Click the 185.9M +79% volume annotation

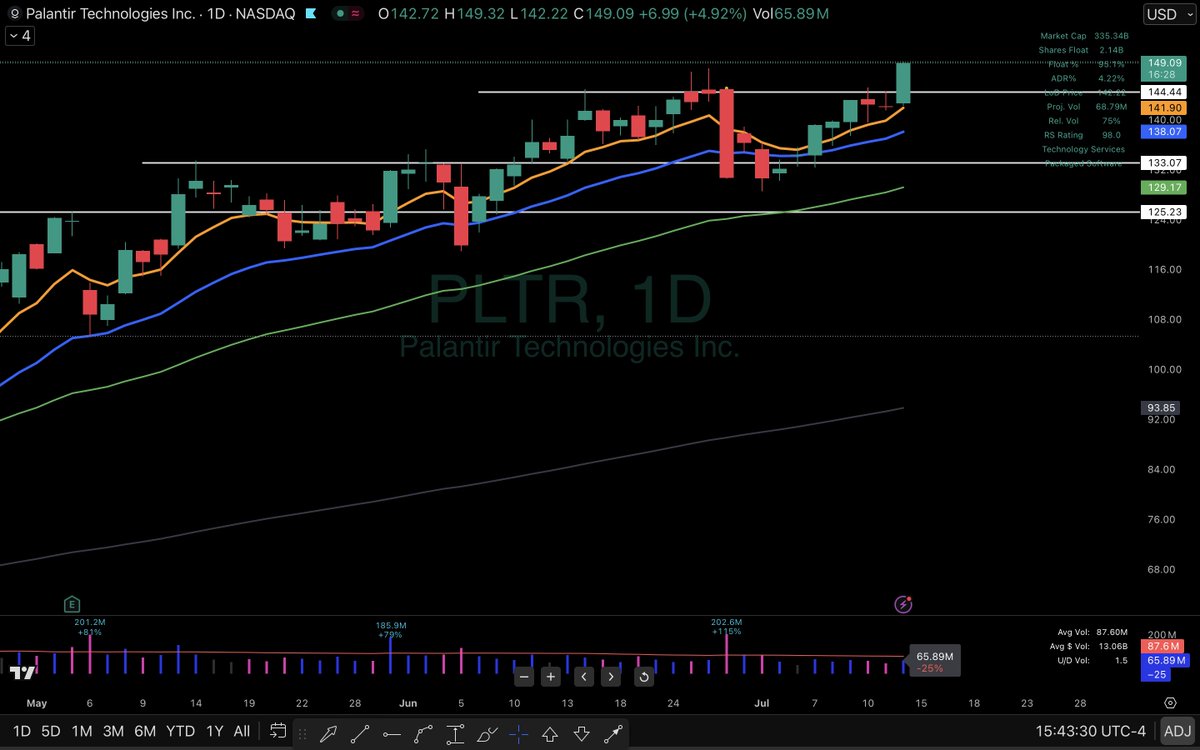(x=390, y=629)
